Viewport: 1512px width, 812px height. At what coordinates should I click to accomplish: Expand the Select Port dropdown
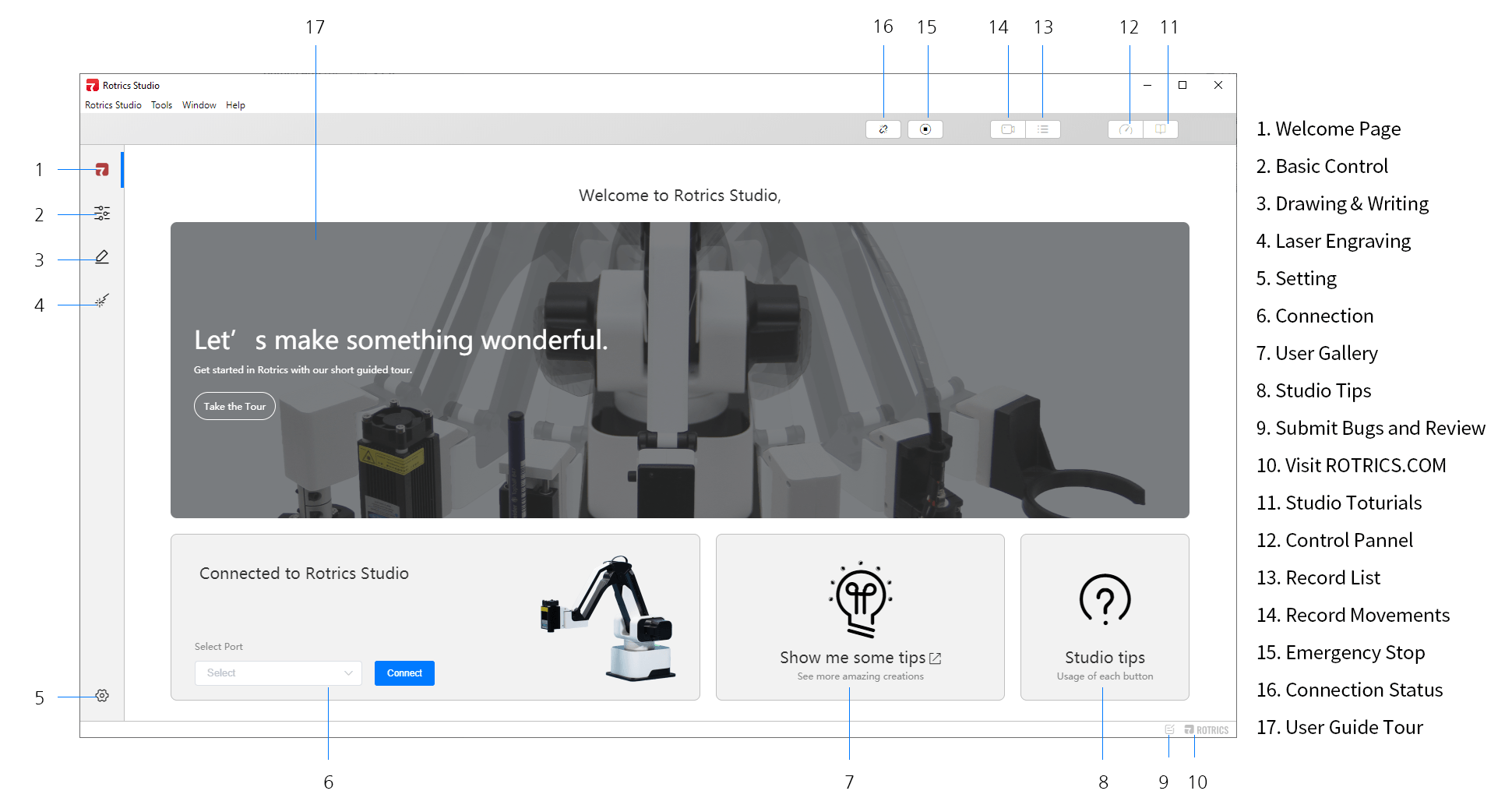pos(278,673)
